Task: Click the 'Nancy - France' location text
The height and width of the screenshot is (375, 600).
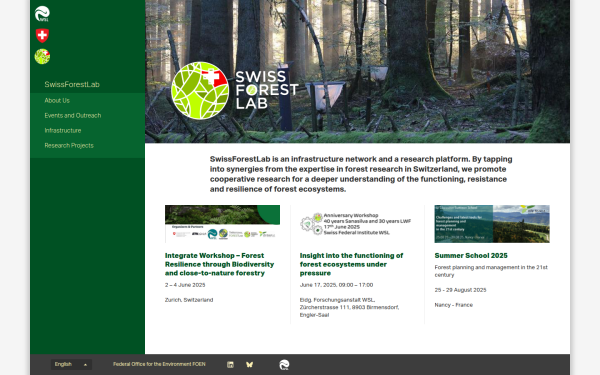Action: tap(454, 305)
